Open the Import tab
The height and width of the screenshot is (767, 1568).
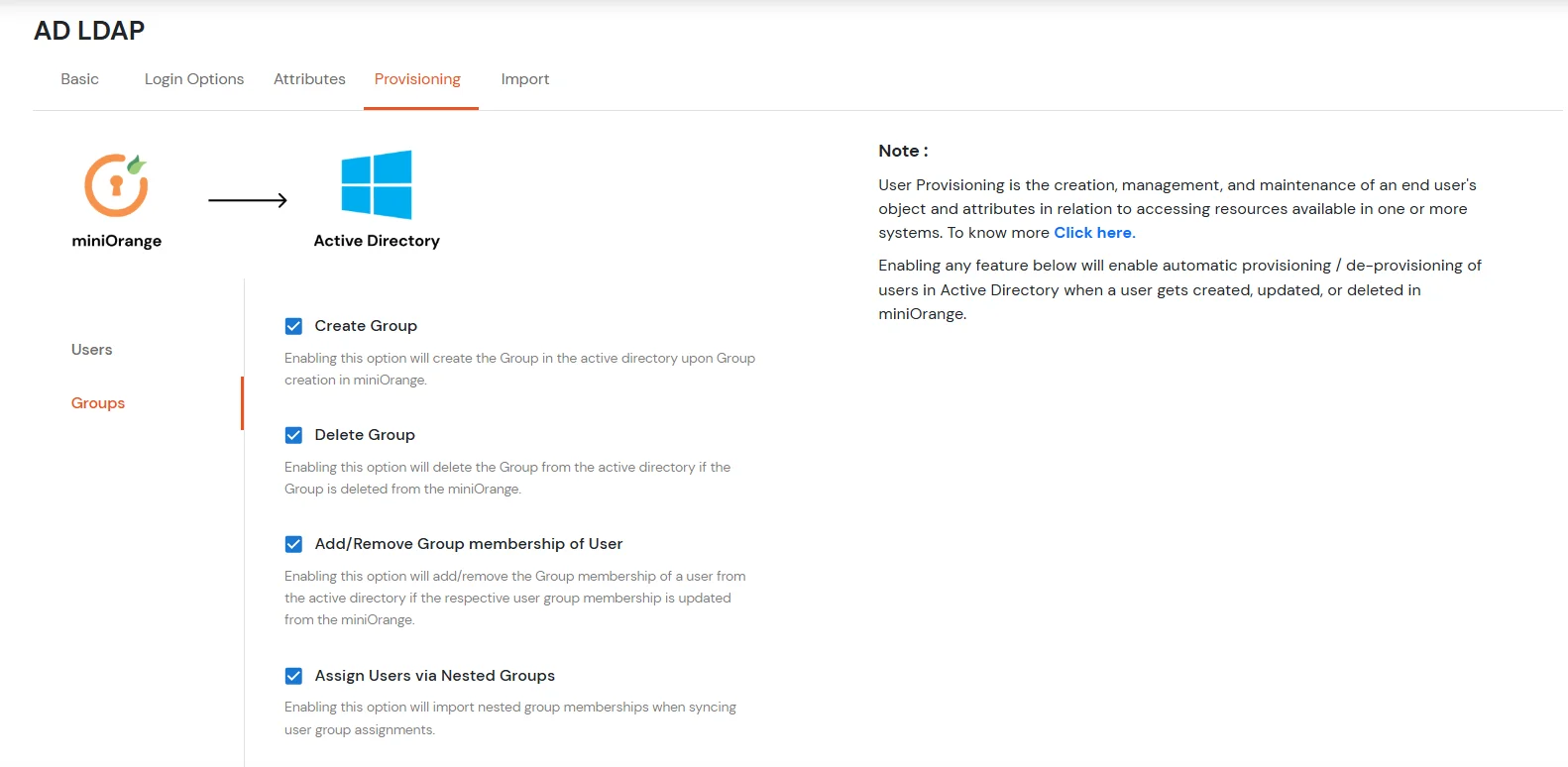524,79
